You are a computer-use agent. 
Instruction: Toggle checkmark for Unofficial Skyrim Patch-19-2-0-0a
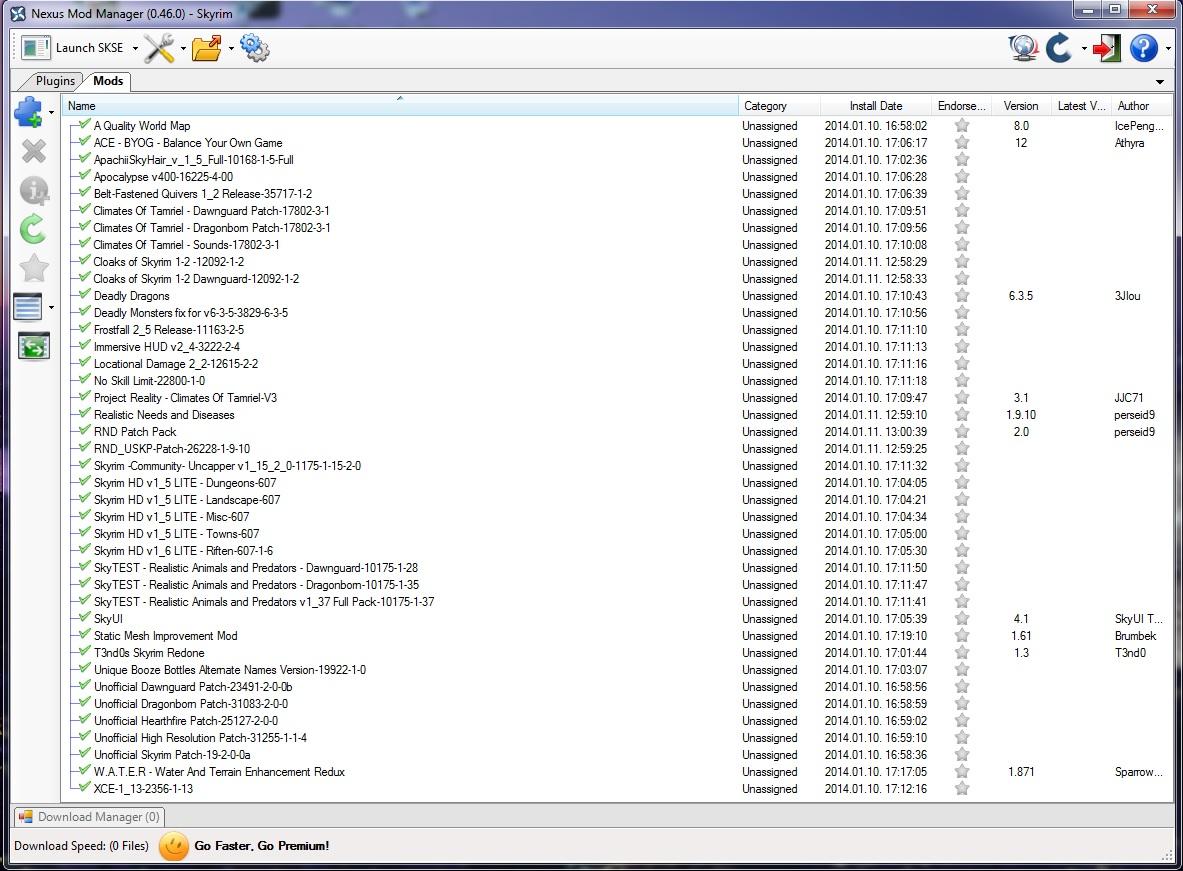pyautogui.click(x=84, y=753)
